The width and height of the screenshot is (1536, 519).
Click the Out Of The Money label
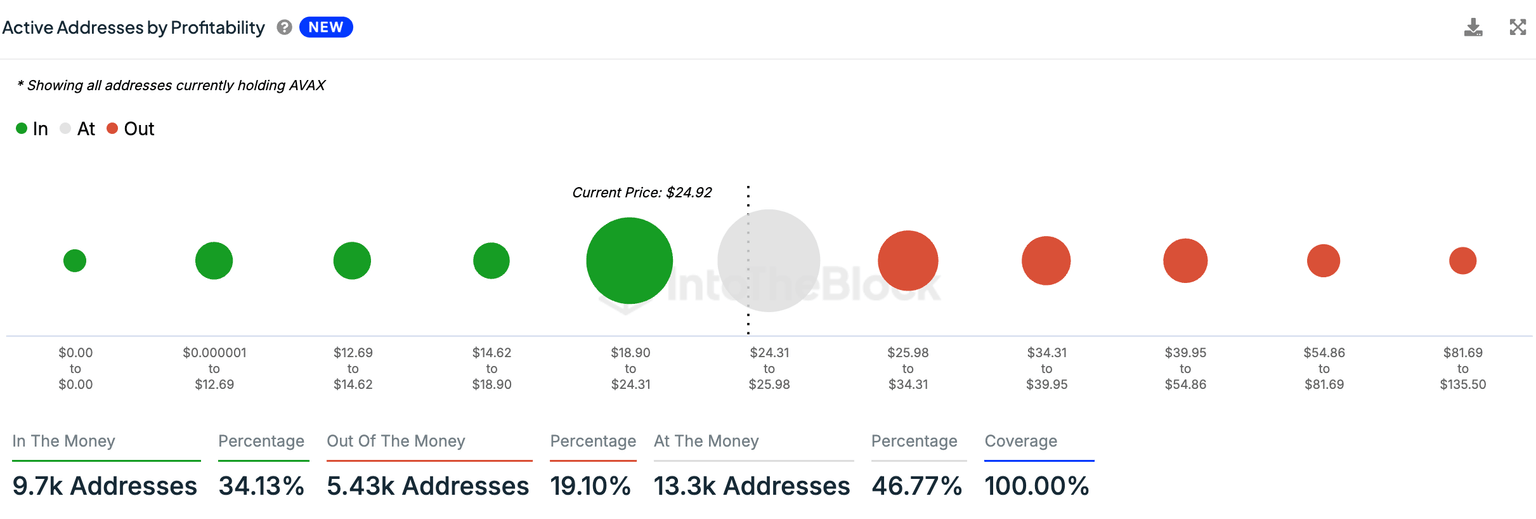tap(396, 441)
